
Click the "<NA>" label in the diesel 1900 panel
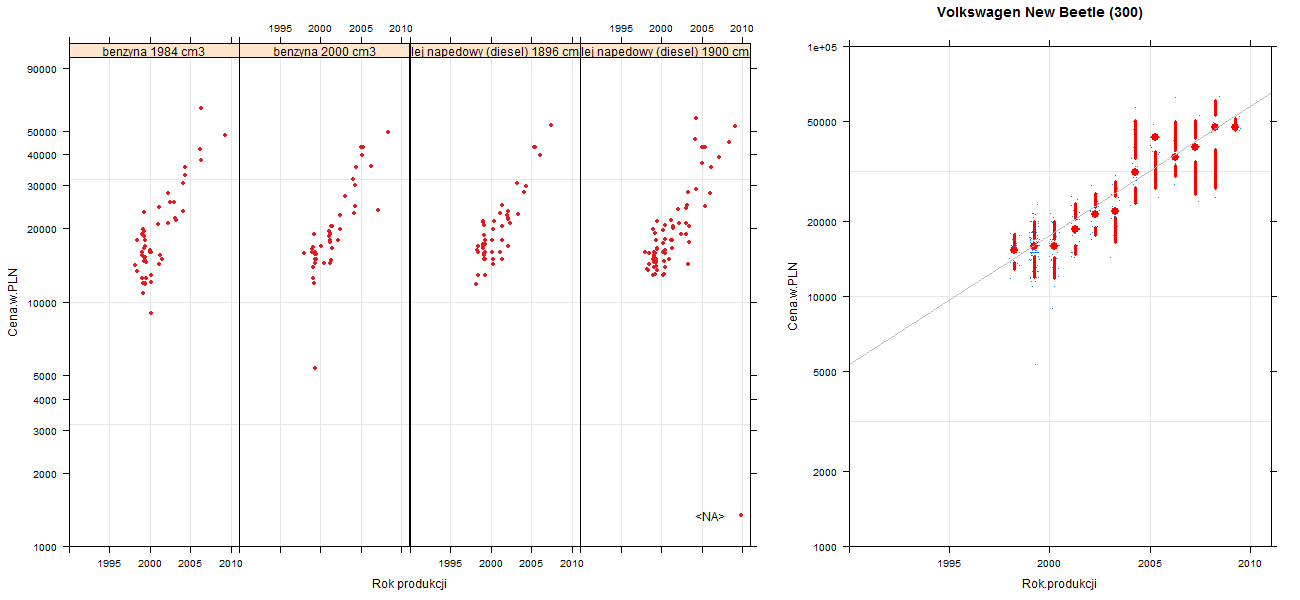coord(710,516)
